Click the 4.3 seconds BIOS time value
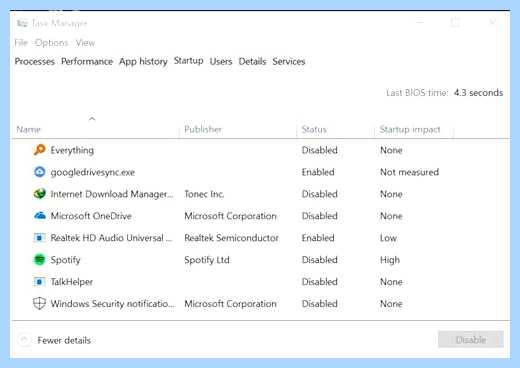 point(478,93)
